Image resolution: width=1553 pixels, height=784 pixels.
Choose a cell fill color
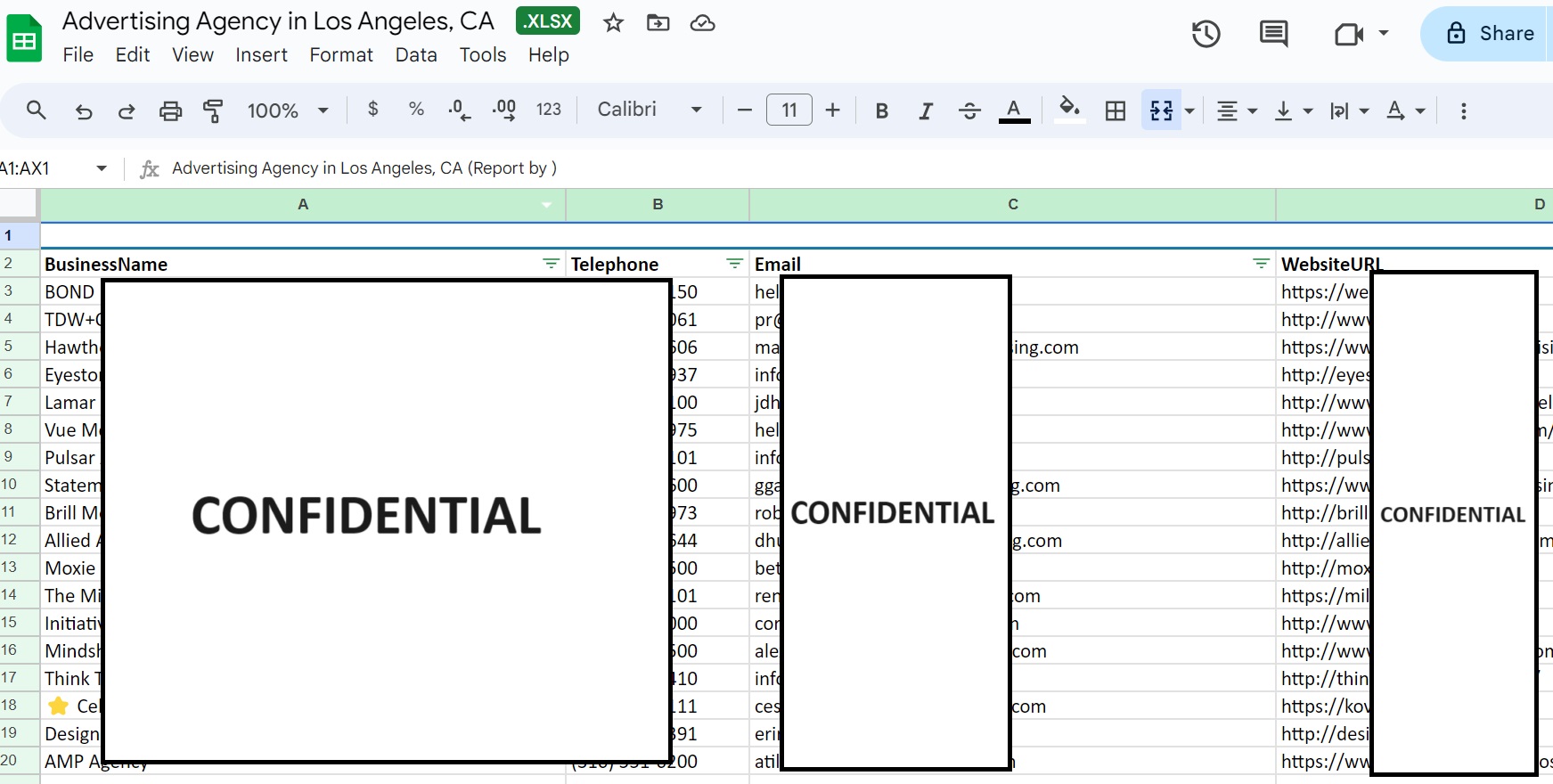click(x=1069, y=110)
